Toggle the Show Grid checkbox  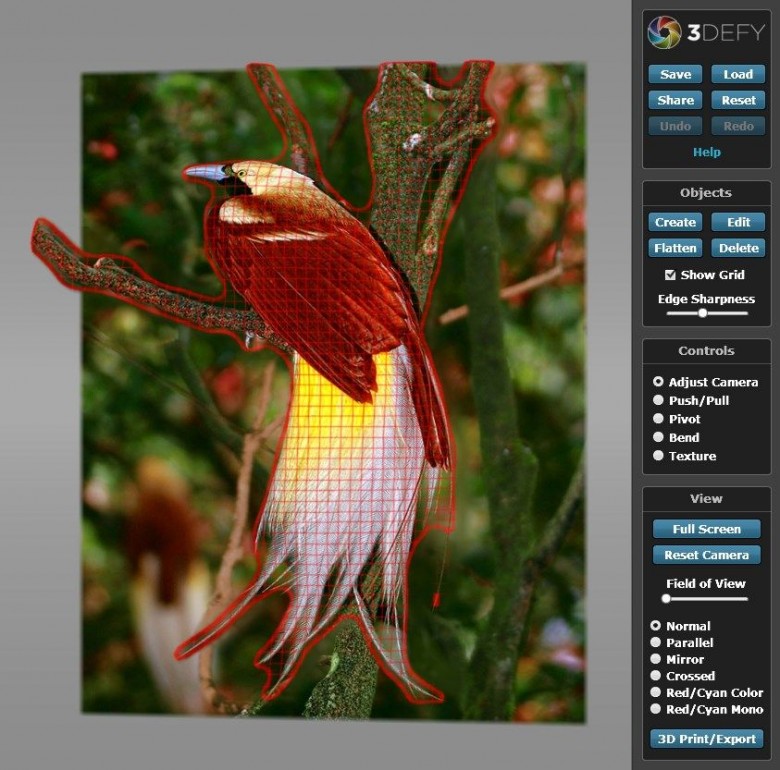(670, 275)
